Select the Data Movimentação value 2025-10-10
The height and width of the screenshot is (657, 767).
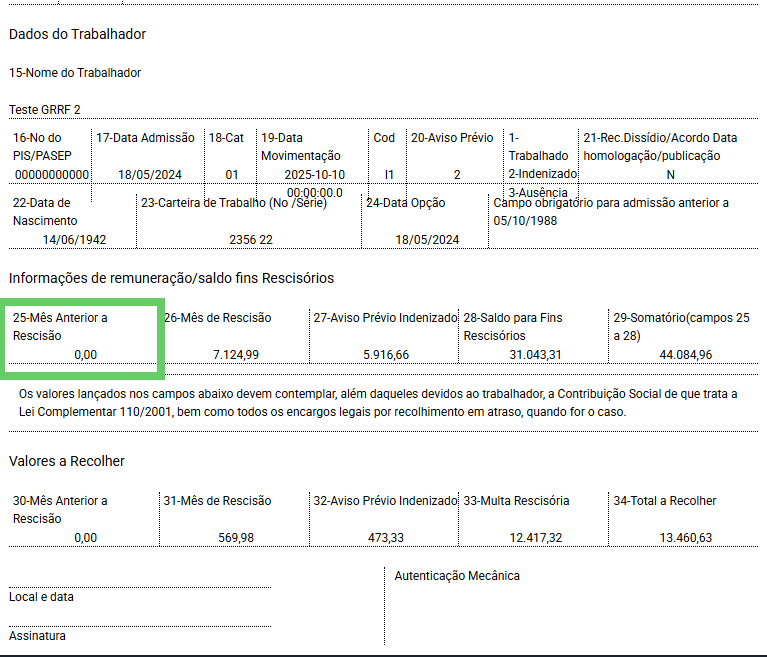click(315, 175)
